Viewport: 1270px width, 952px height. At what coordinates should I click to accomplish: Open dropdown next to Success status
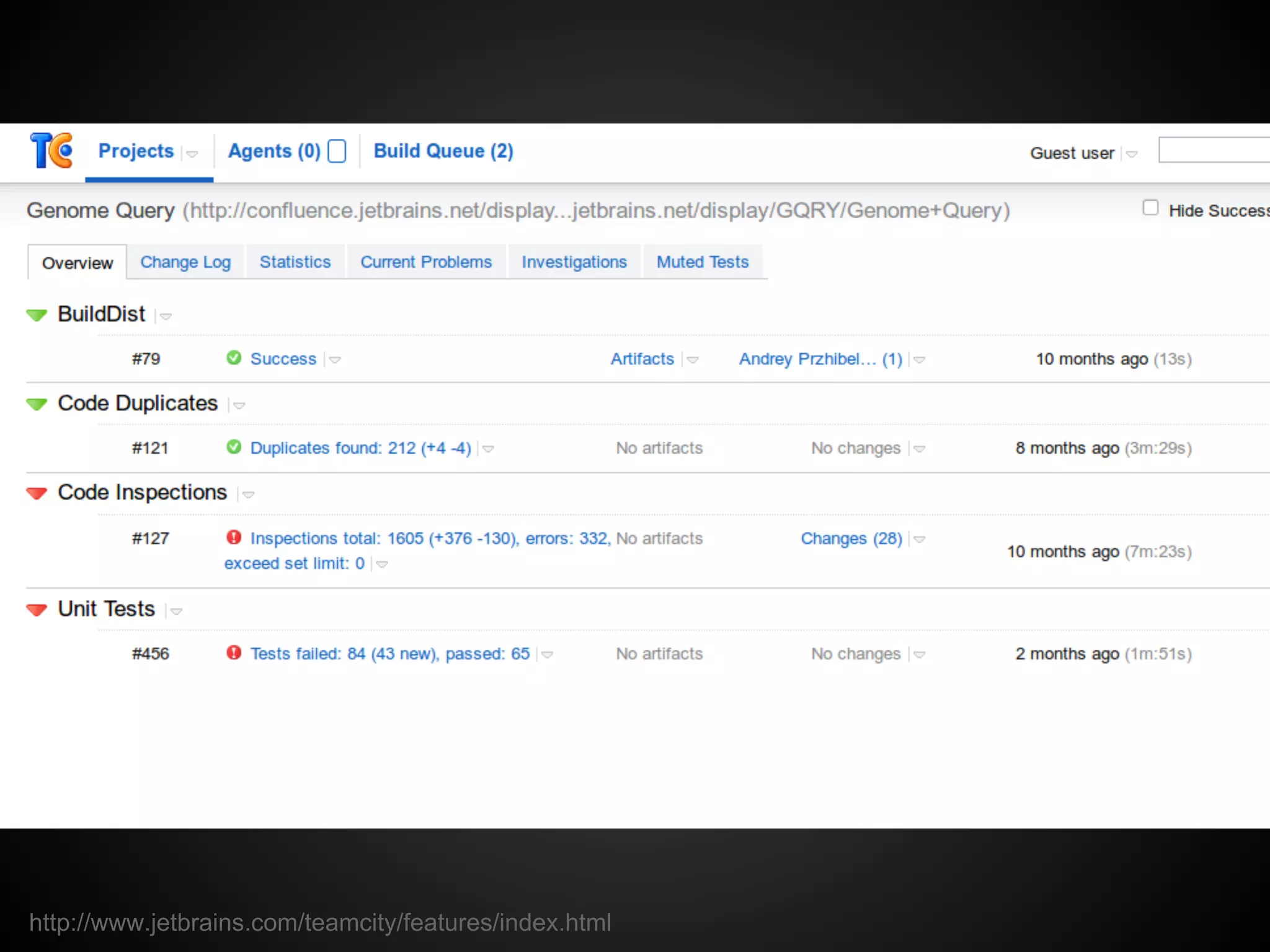coord(335,360)
